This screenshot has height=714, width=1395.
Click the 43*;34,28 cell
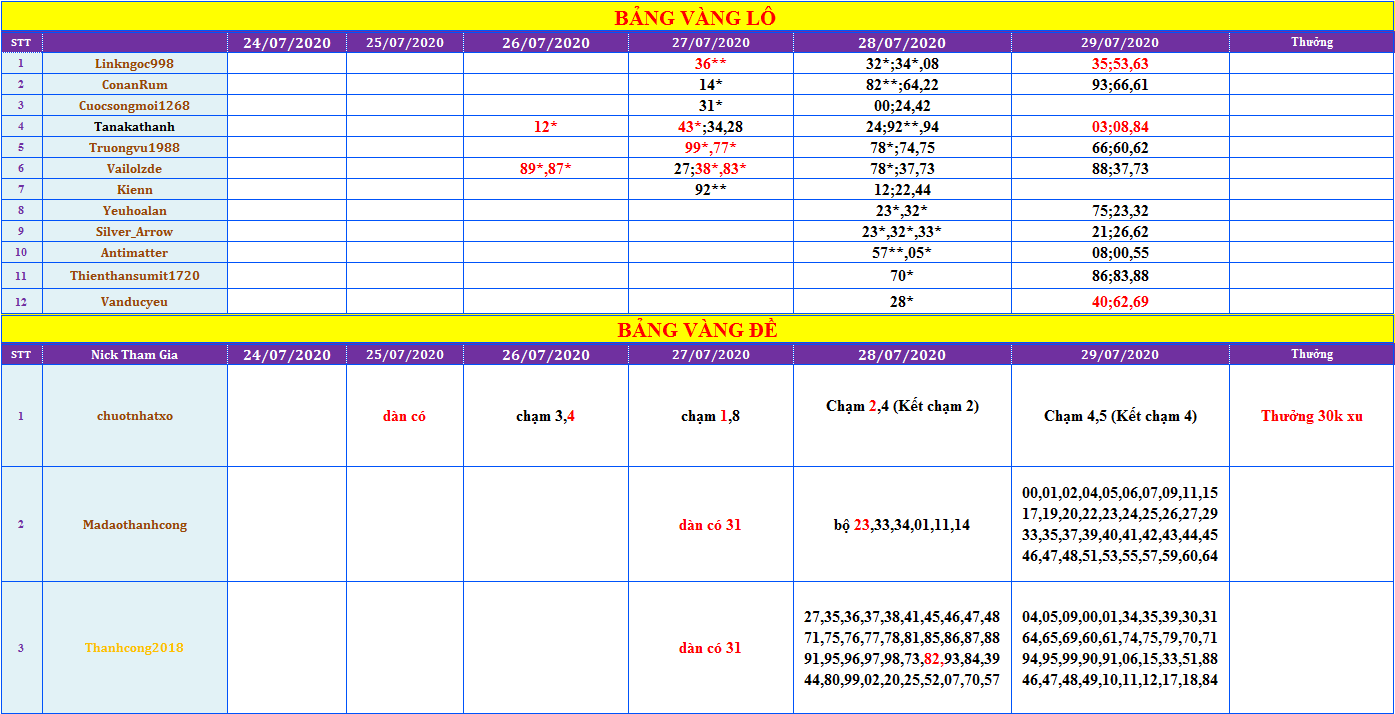(x=711, y=127)
